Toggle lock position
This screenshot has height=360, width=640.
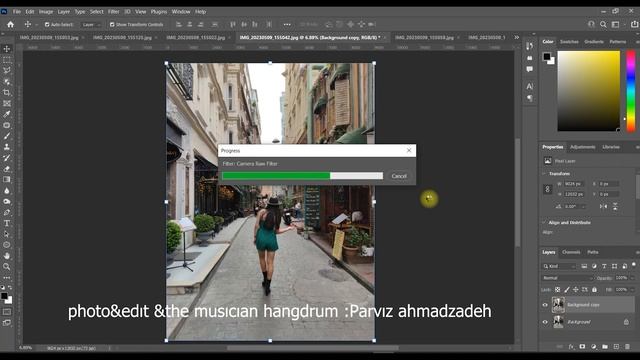pos(576,289)
